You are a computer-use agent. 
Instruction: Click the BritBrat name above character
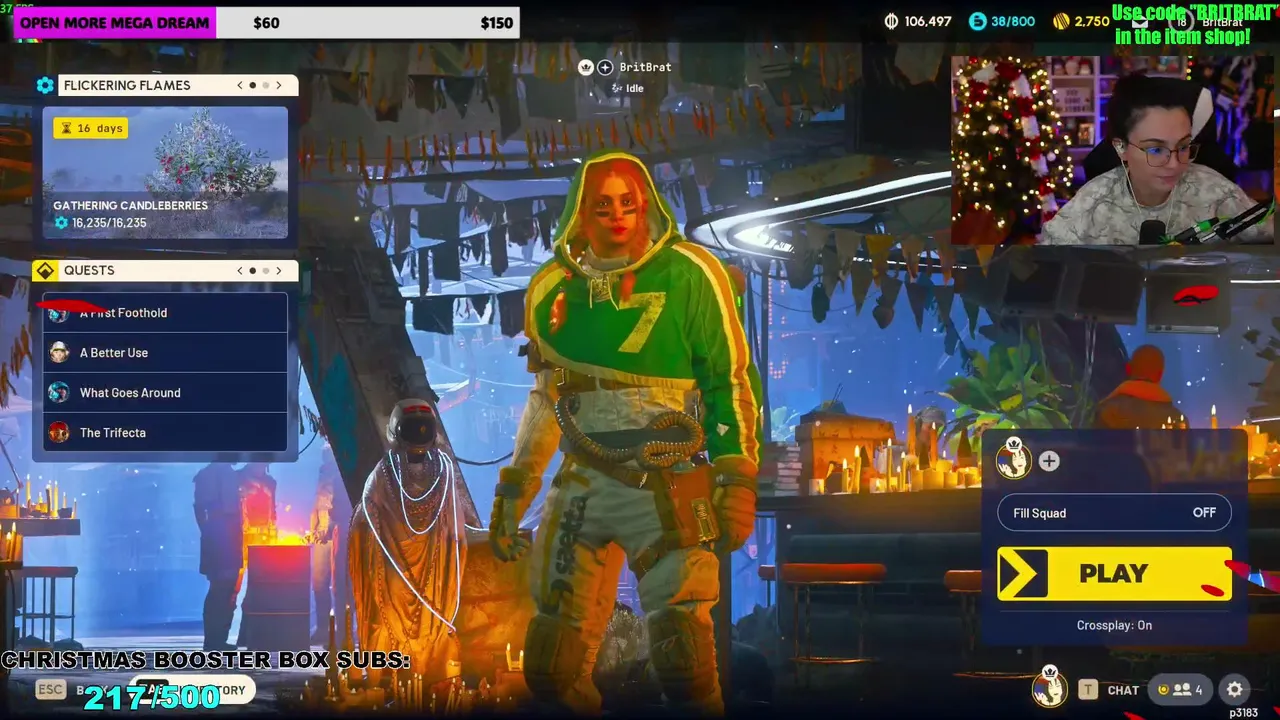645,67
